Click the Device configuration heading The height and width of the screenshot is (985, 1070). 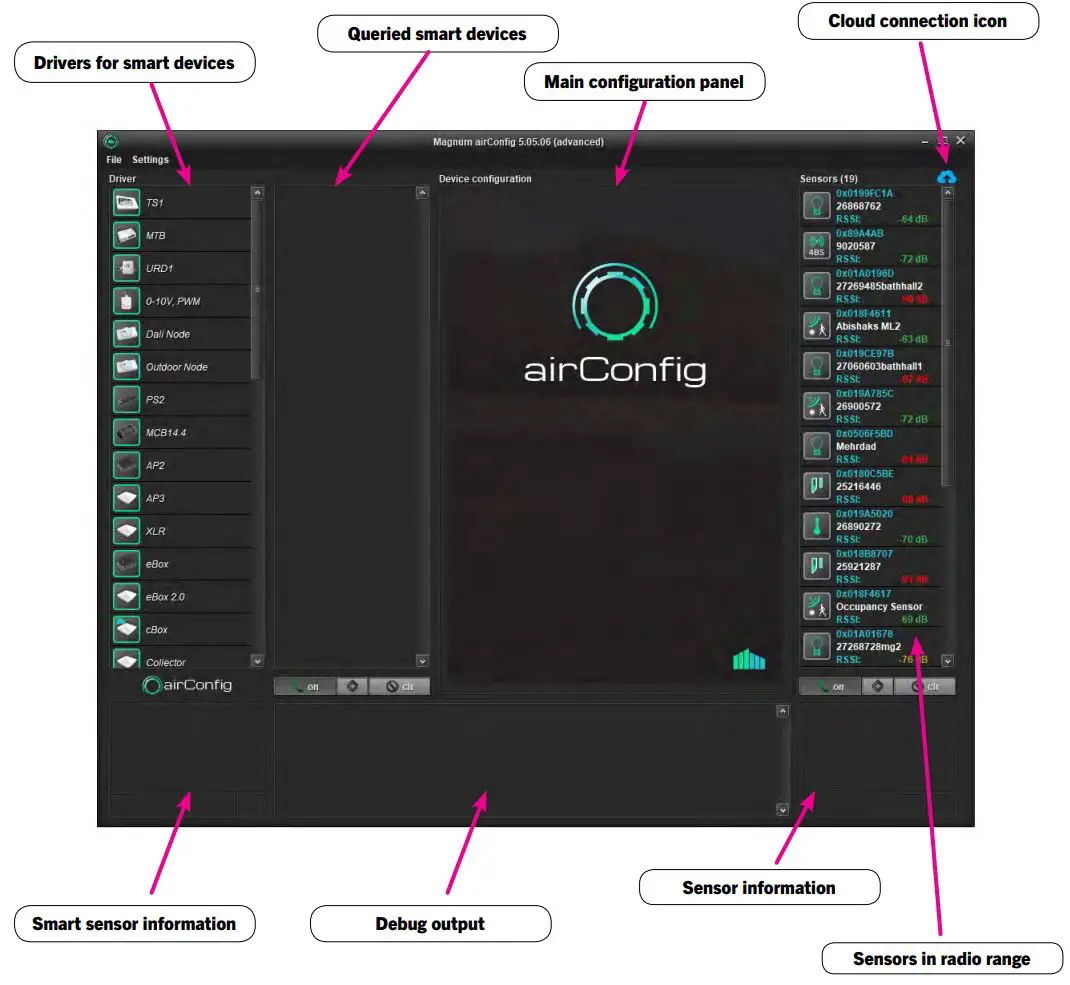click(485, 179)
